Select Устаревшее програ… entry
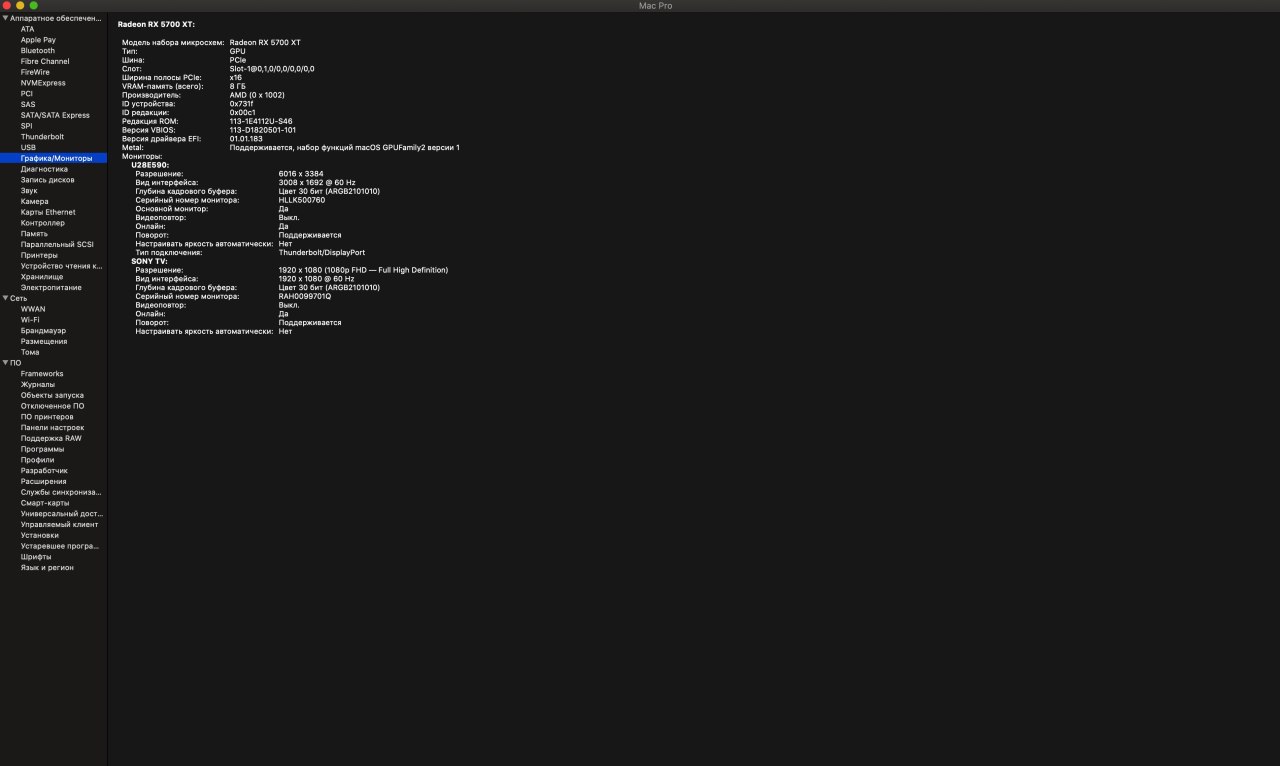This screenshot has width=1280, height=766. point(59,546)
